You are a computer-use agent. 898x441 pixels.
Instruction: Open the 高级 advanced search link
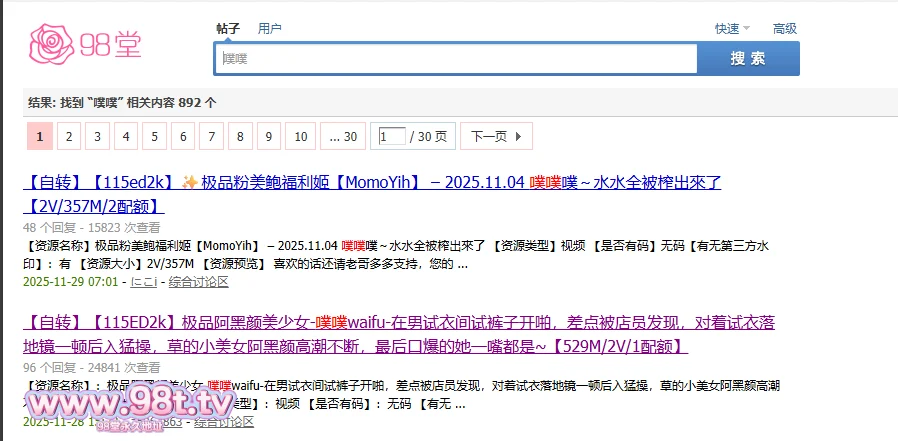click(x=785, y=29)
